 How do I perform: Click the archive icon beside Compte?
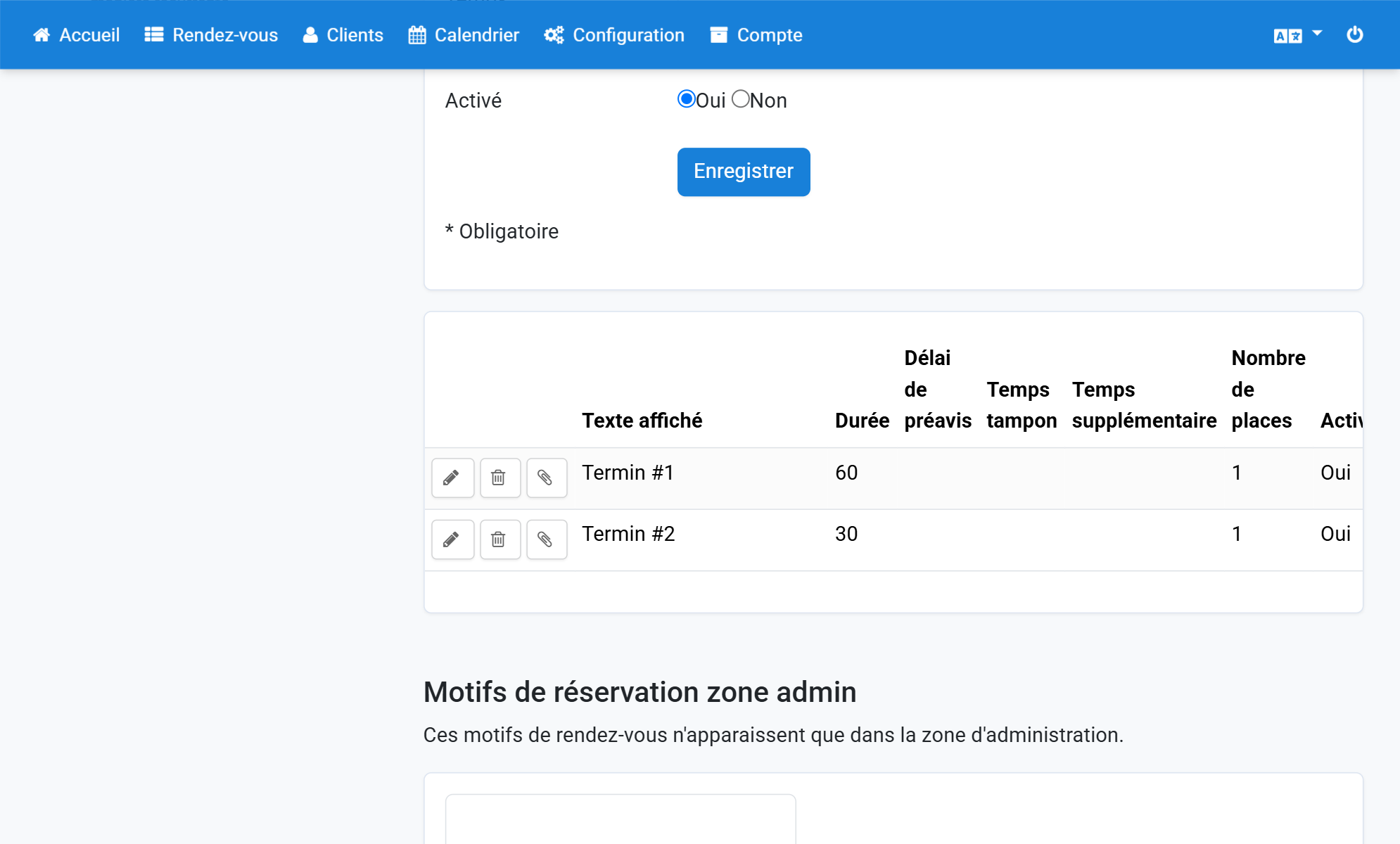[718, 35]
